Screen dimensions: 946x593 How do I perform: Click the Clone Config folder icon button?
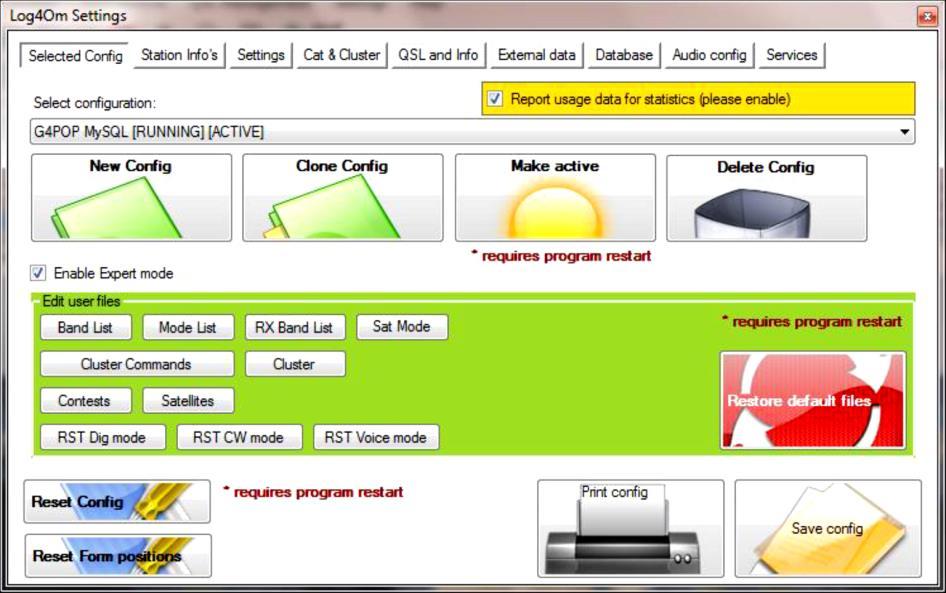click(x=343, y=198)
